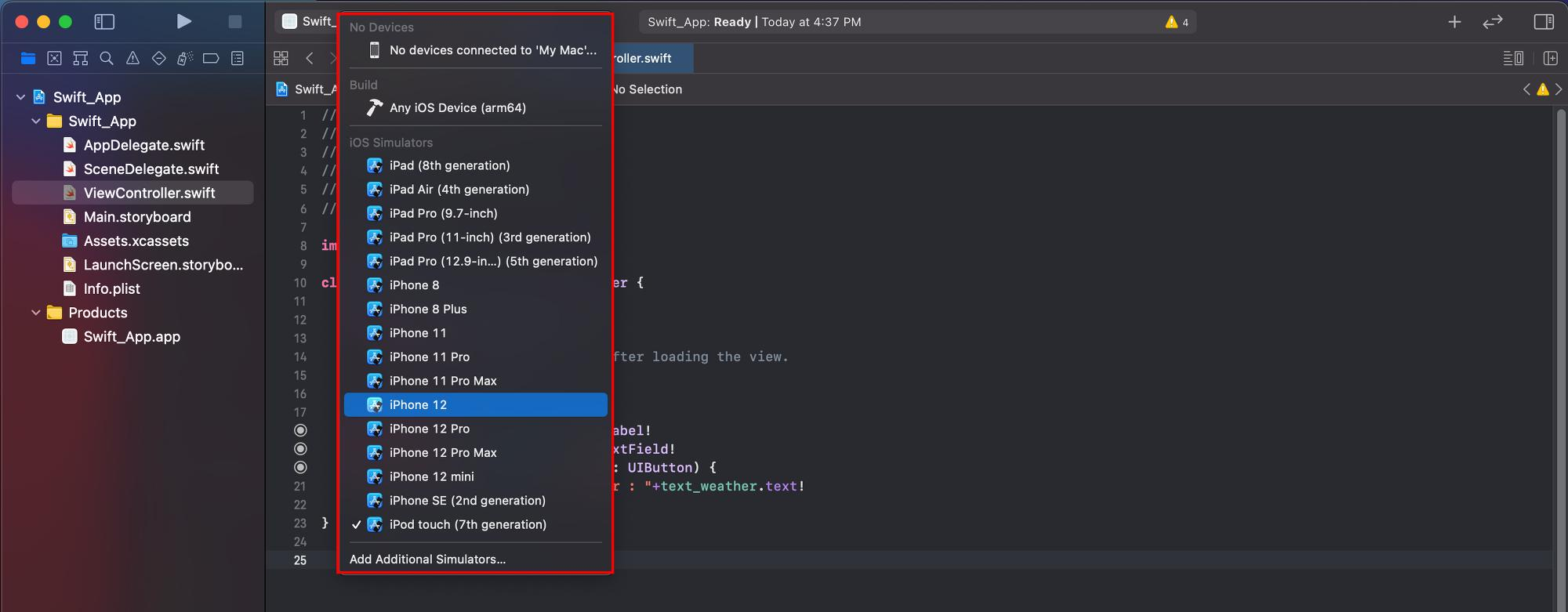Click the yellow warning icon in jump bar

[x=1543, y=89]
